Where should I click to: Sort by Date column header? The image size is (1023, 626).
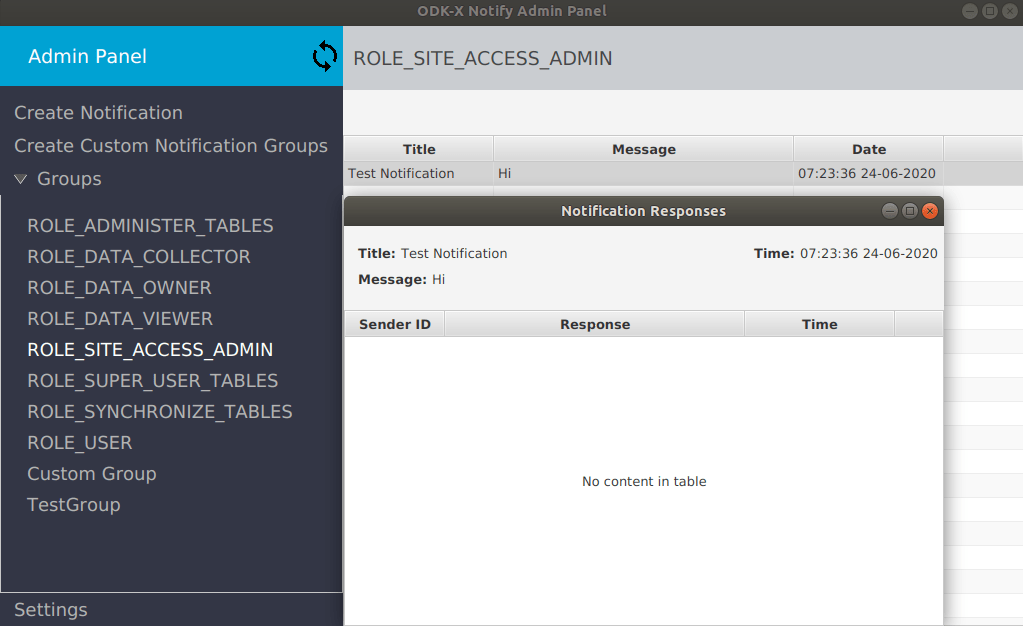(x=868, y=149)
